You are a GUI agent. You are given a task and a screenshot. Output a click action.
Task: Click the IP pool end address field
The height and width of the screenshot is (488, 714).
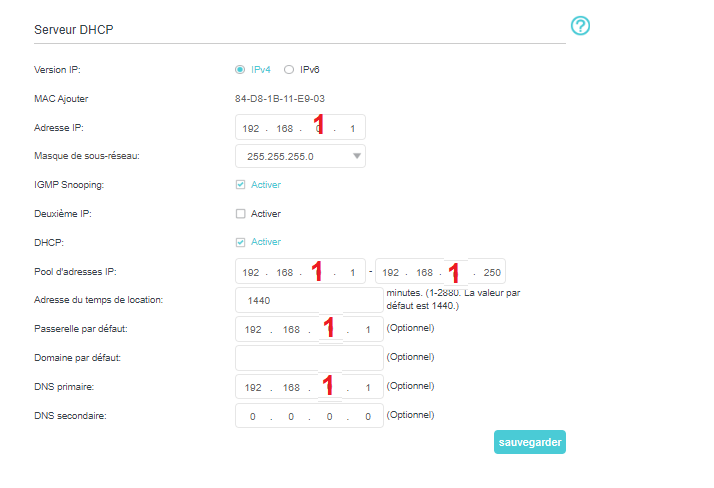(x=440, y=272)
